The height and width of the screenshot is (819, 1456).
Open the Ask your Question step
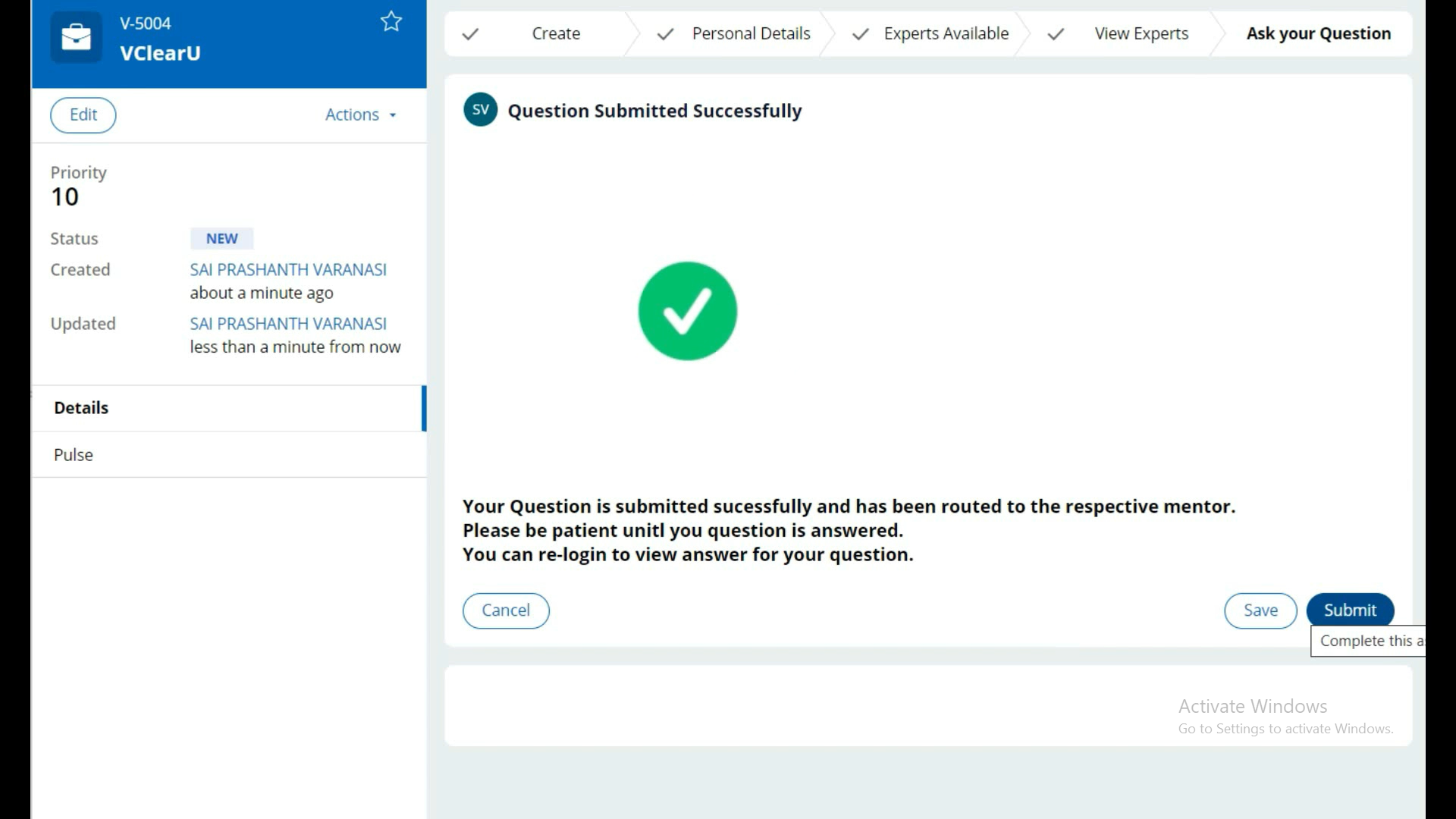(1318, 34)
